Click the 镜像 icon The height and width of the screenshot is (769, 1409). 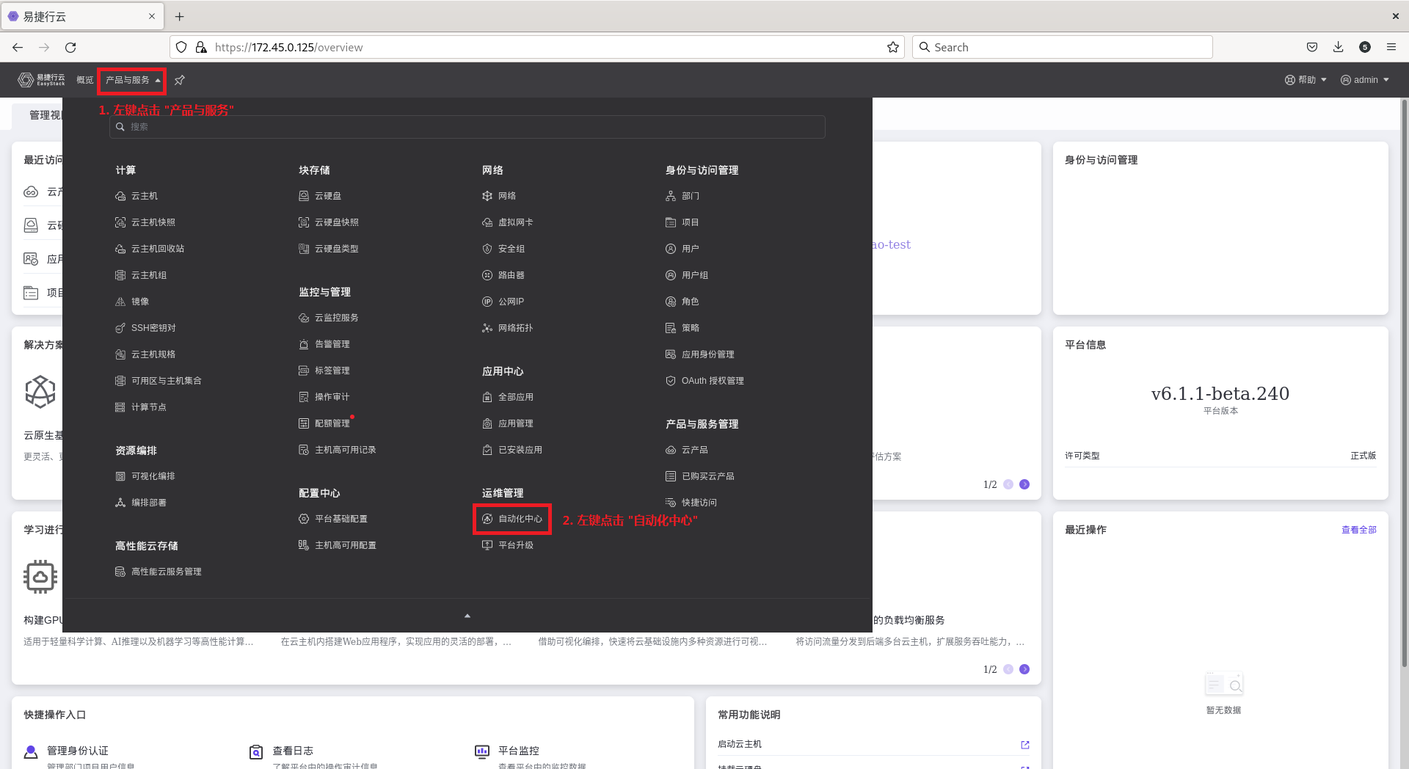coord(121,301)
